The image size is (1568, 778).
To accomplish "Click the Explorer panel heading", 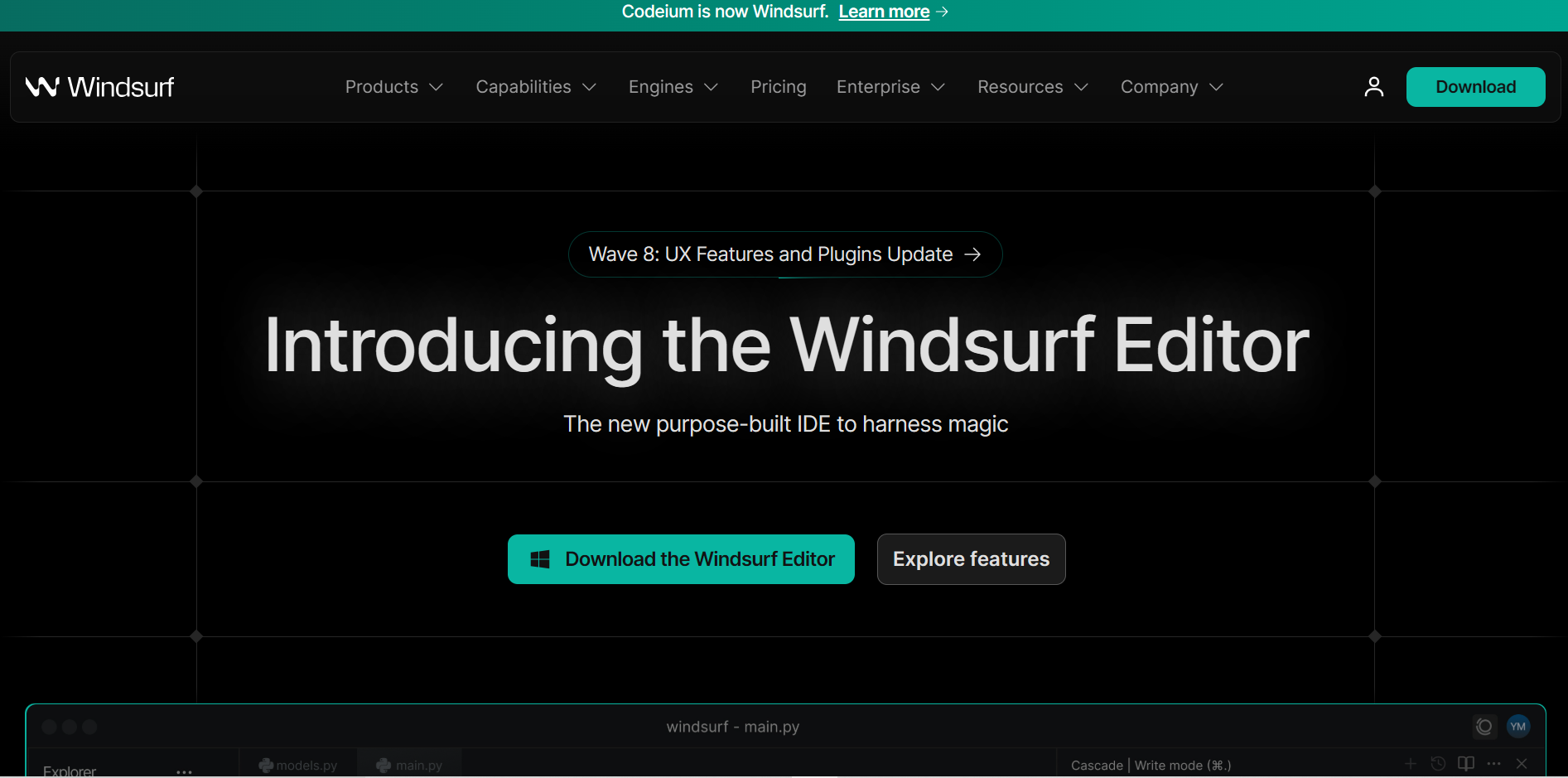I will pyautogui.click(x=70, y=771).
